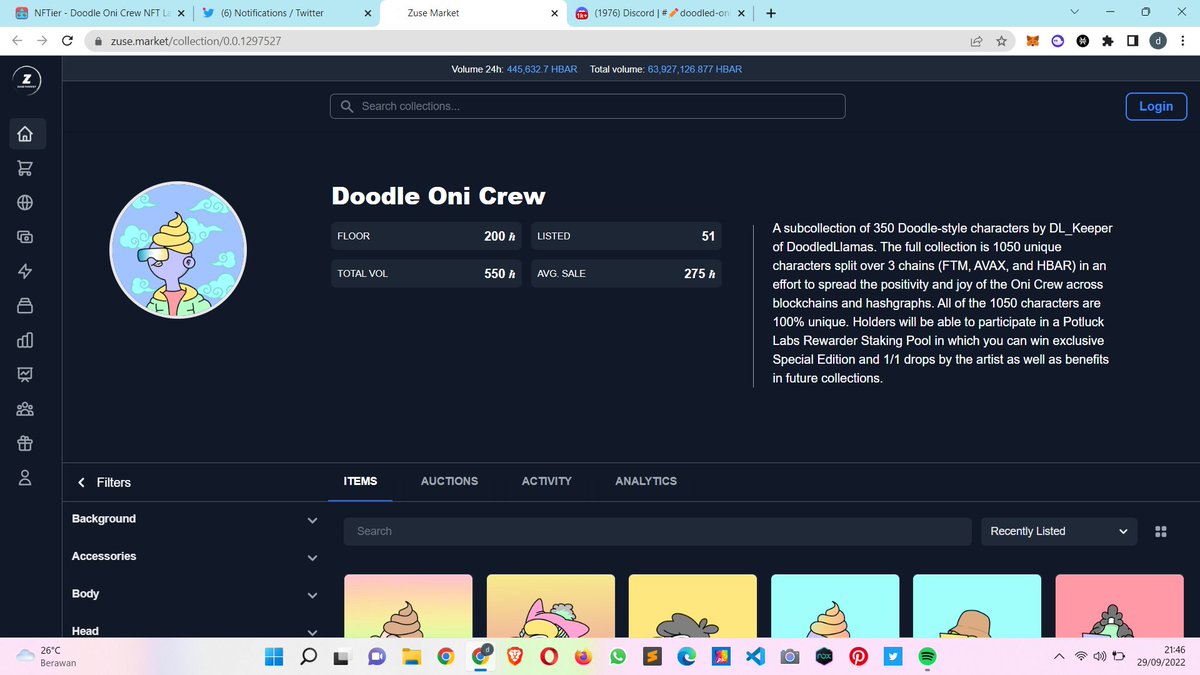
Task: Open the gift box sidebar icon
Action: click(x=25, y=443)
